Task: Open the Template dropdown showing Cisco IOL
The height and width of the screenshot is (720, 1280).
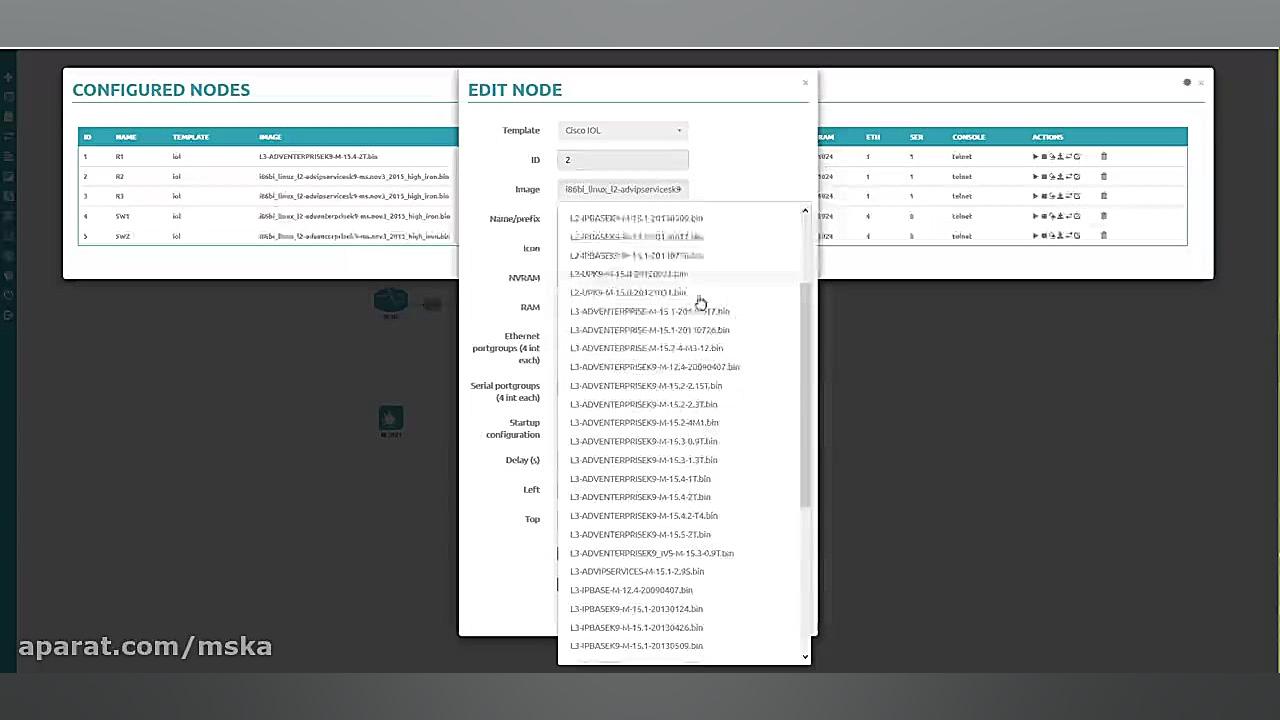Action: point(622,130)
